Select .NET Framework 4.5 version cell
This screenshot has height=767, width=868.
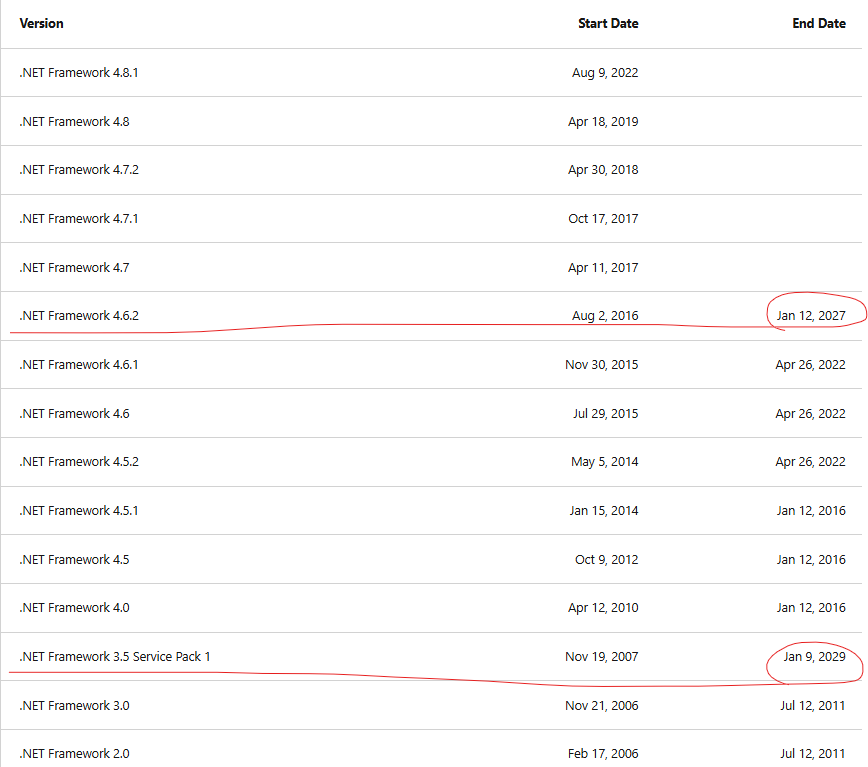(74, 559)
